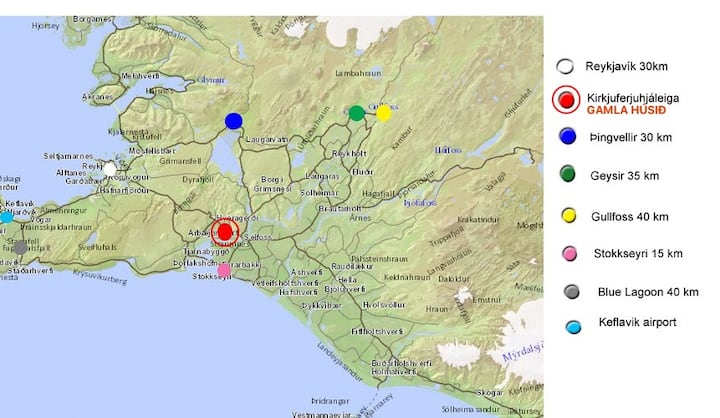Click the grey legend dot for Blue Lagoon
Image resolution: width=720 pixels, height=418 pixels.
(572, 291)
